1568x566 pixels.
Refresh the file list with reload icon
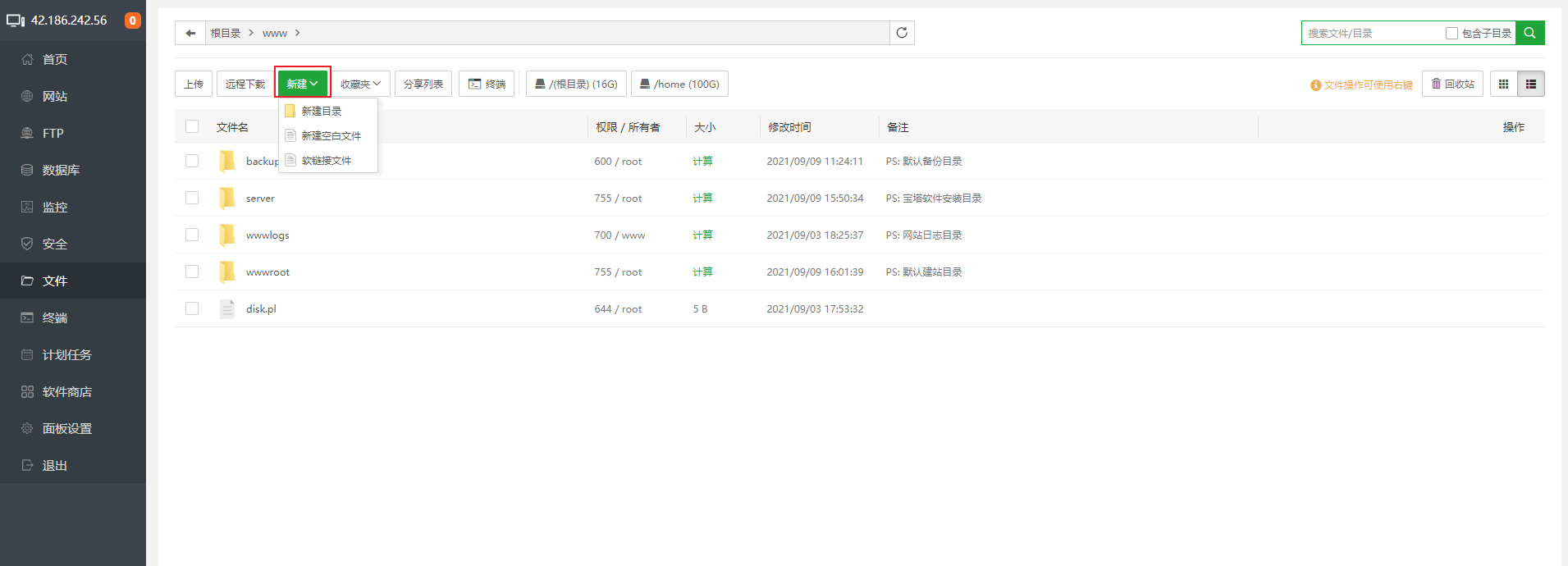pos(902,33)
